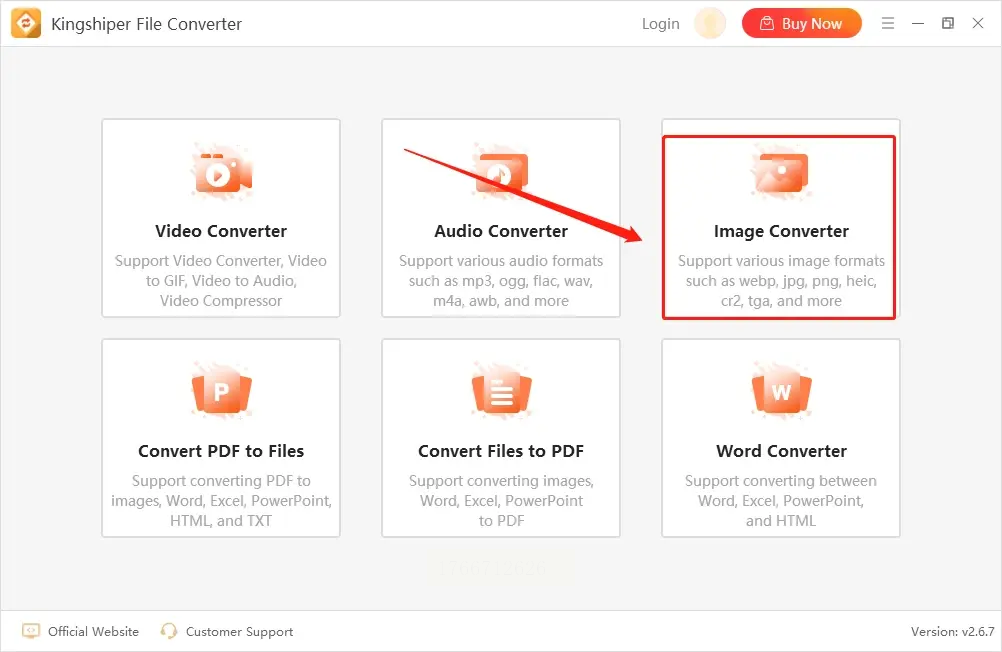Click the audio formats description text

[501, 281]
